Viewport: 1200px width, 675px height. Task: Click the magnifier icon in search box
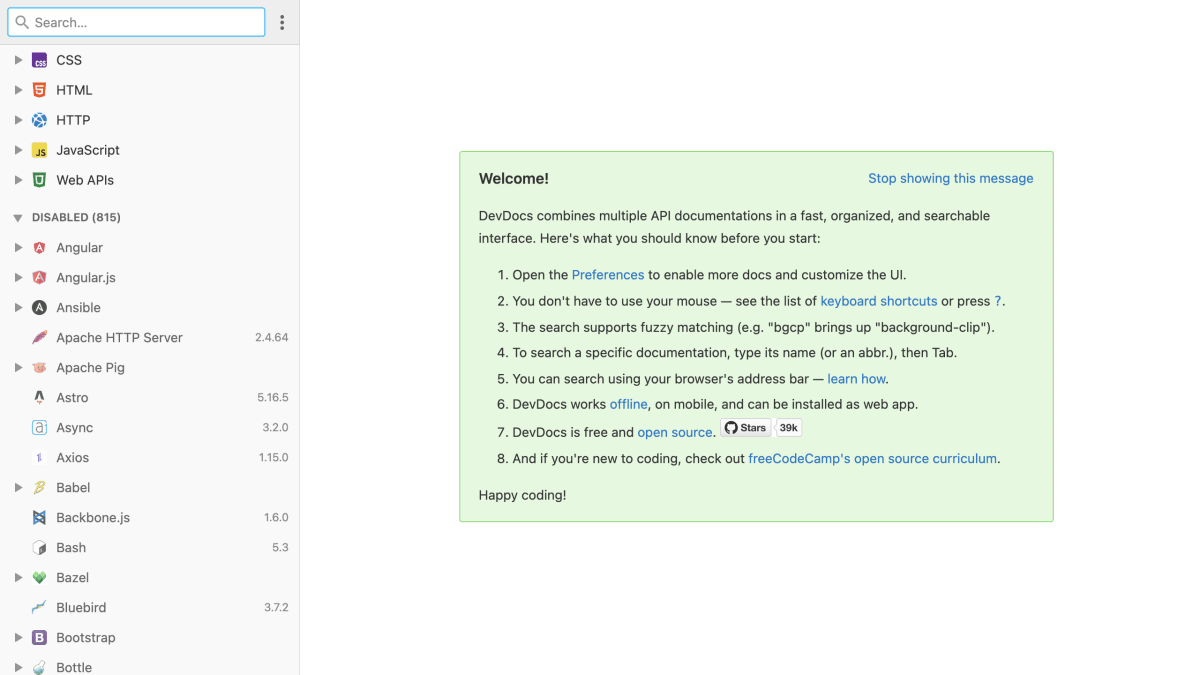pos(22,22)
